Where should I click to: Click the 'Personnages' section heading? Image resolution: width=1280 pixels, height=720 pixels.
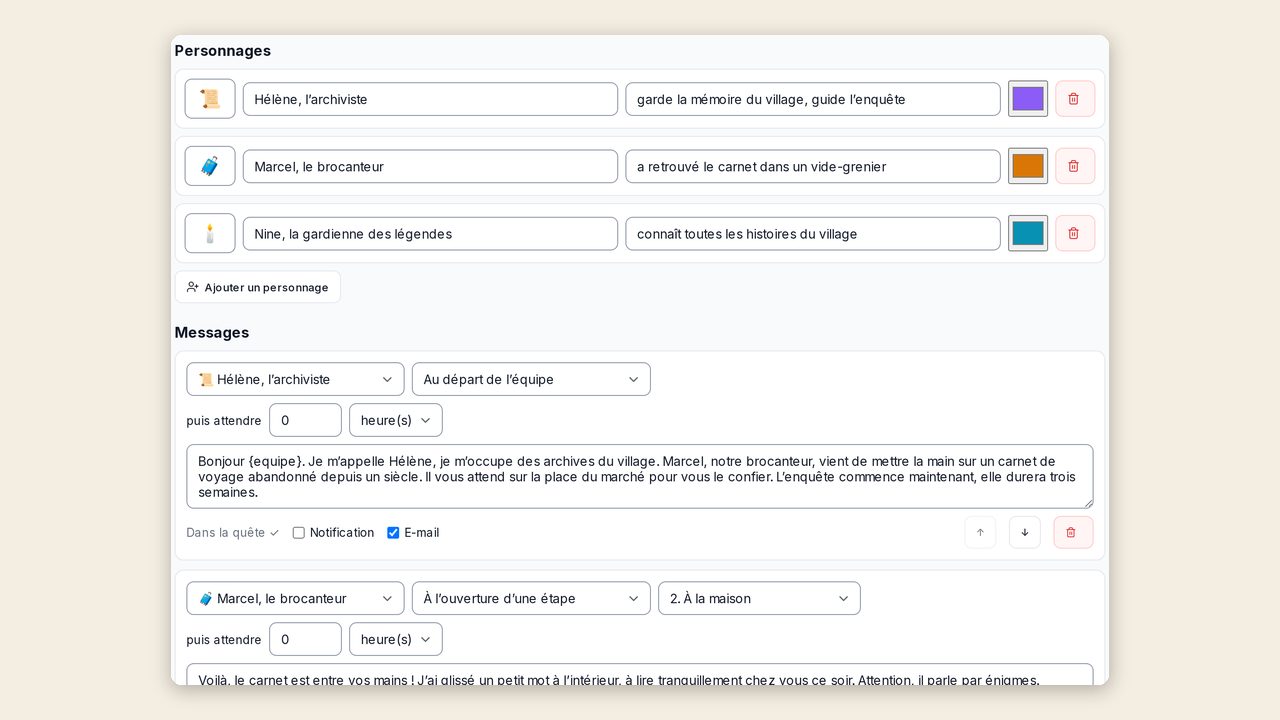pos(223,50)
